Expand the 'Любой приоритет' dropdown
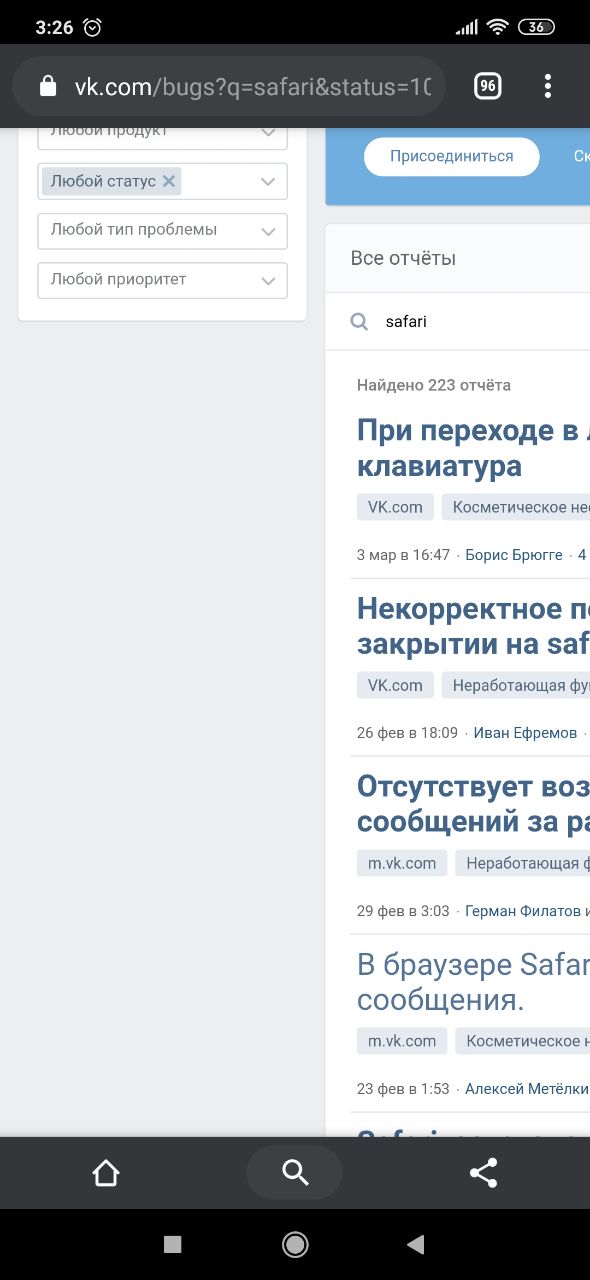 point(162,280)
